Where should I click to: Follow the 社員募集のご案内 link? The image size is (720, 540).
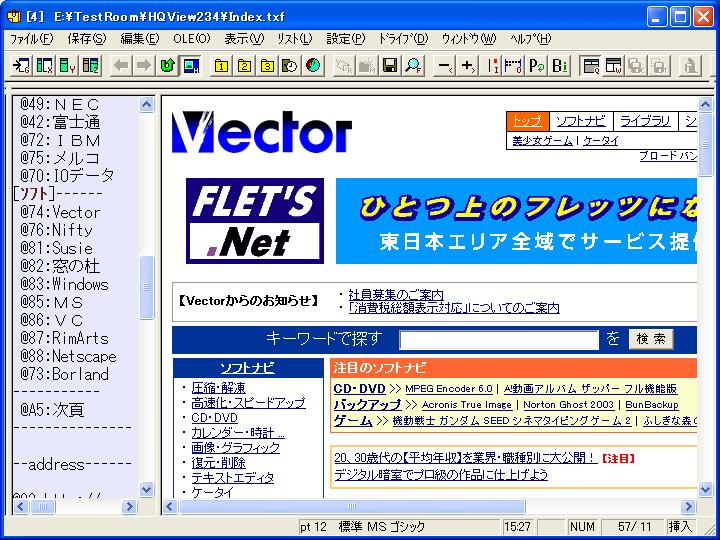396,294
